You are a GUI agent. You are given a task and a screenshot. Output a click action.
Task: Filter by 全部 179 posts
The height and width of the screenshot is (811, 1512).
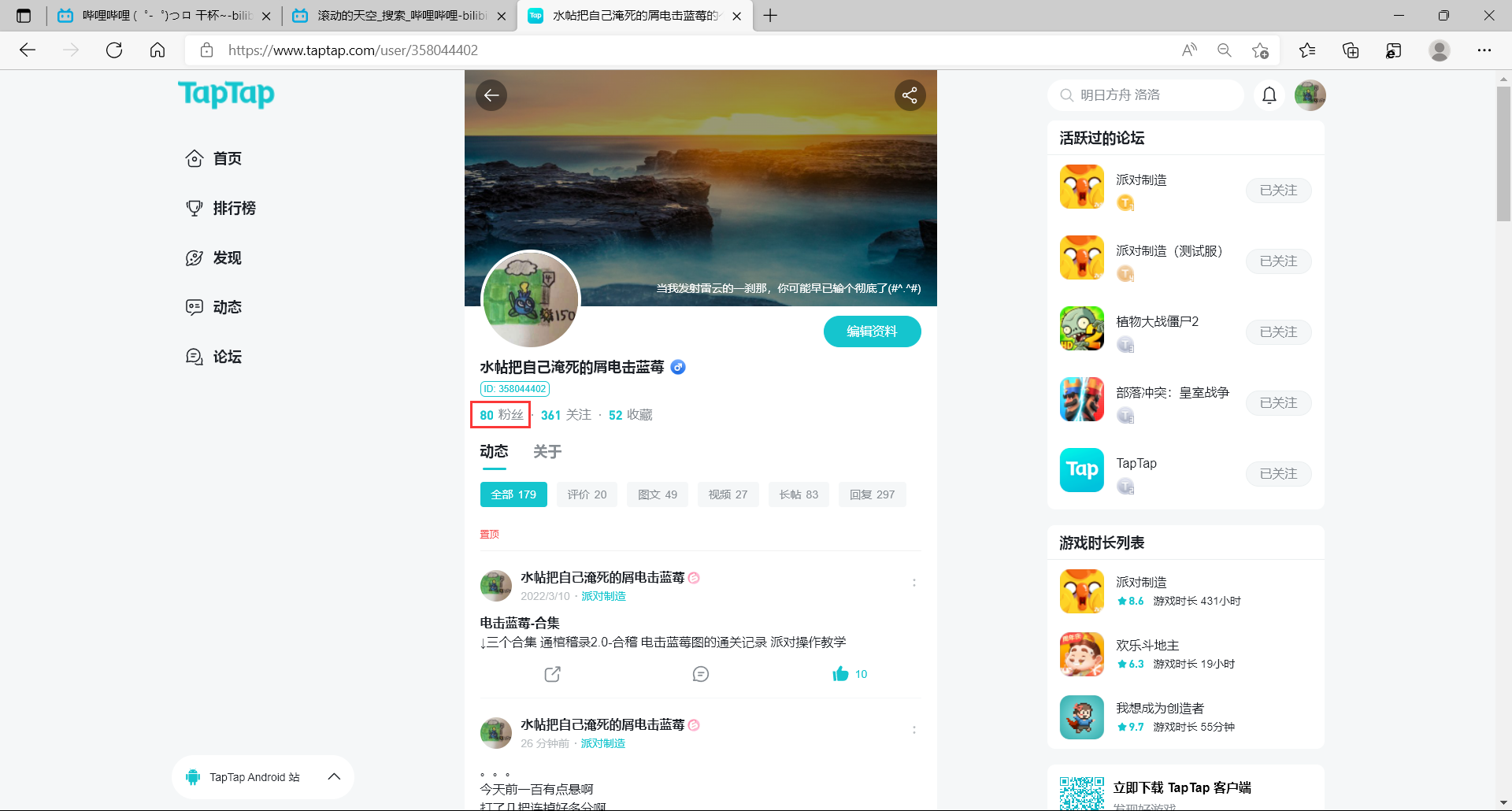point(513,494)
